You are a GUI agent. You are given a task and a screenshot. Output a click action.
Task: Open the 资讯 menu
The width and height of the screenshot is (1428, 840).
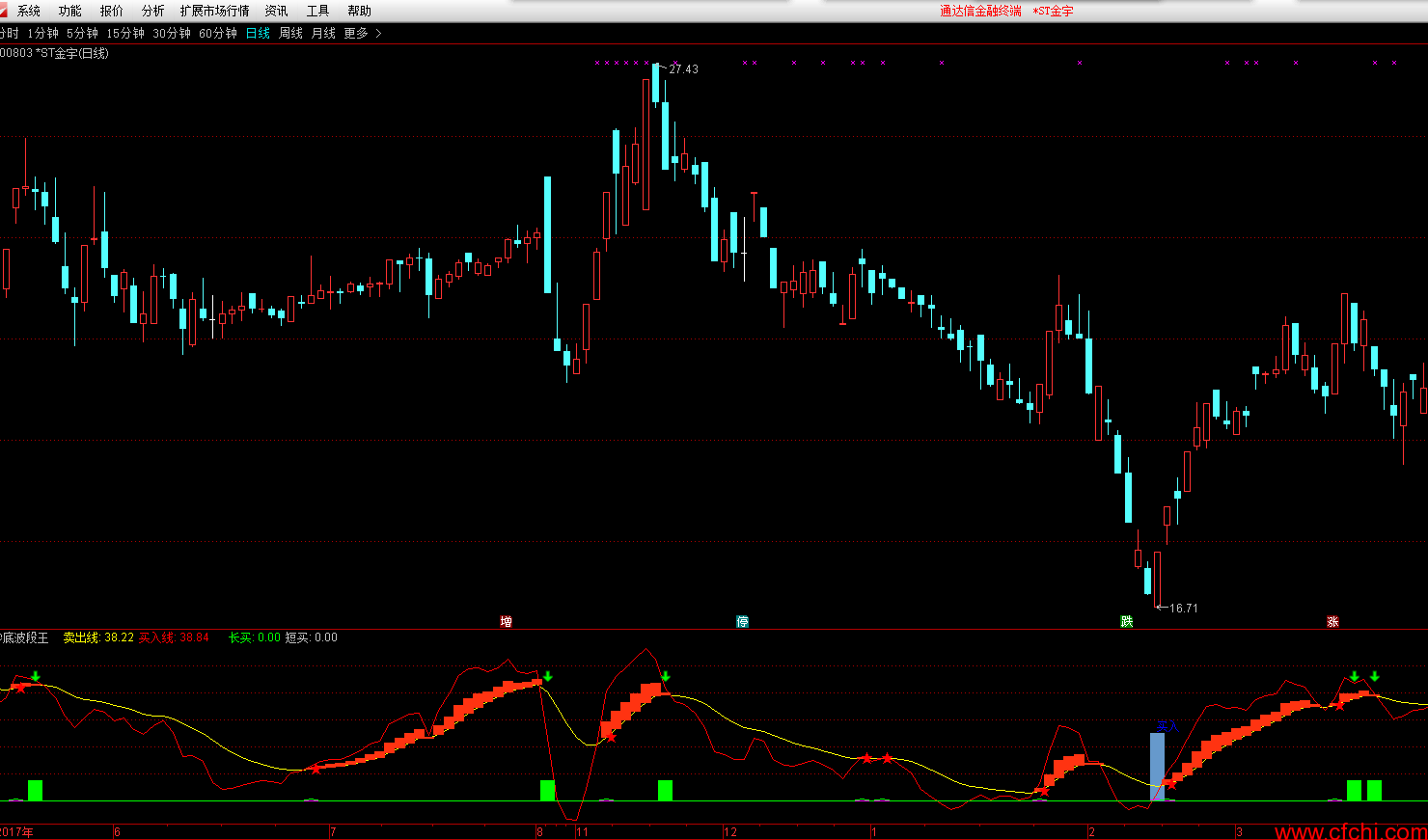(276, 11)
